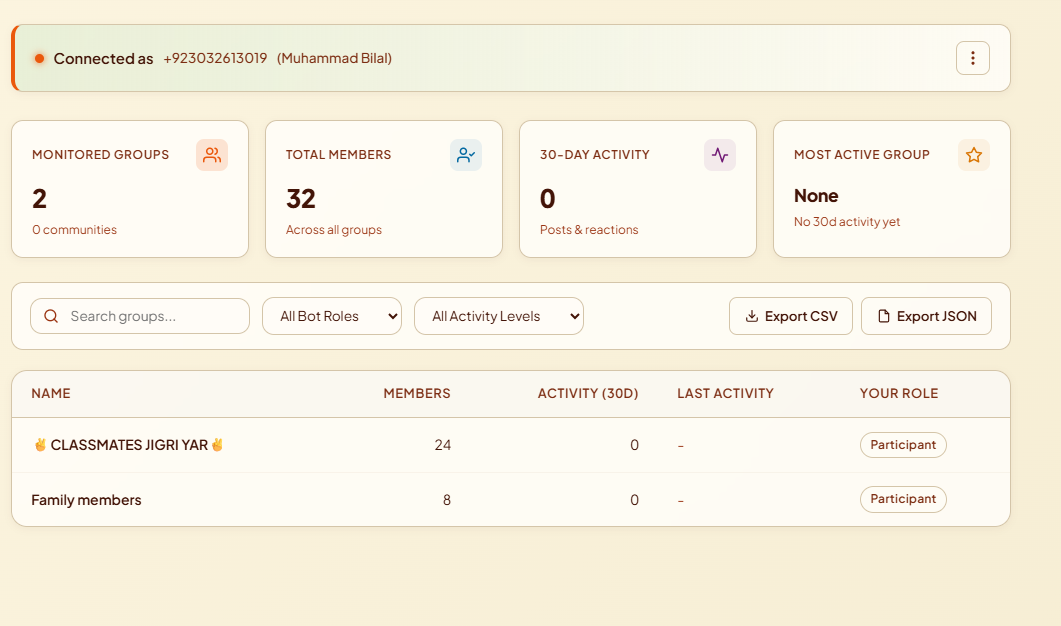1061x626 pixels.
Task: Click the search magnifier icon
Action: coord(51,316)
